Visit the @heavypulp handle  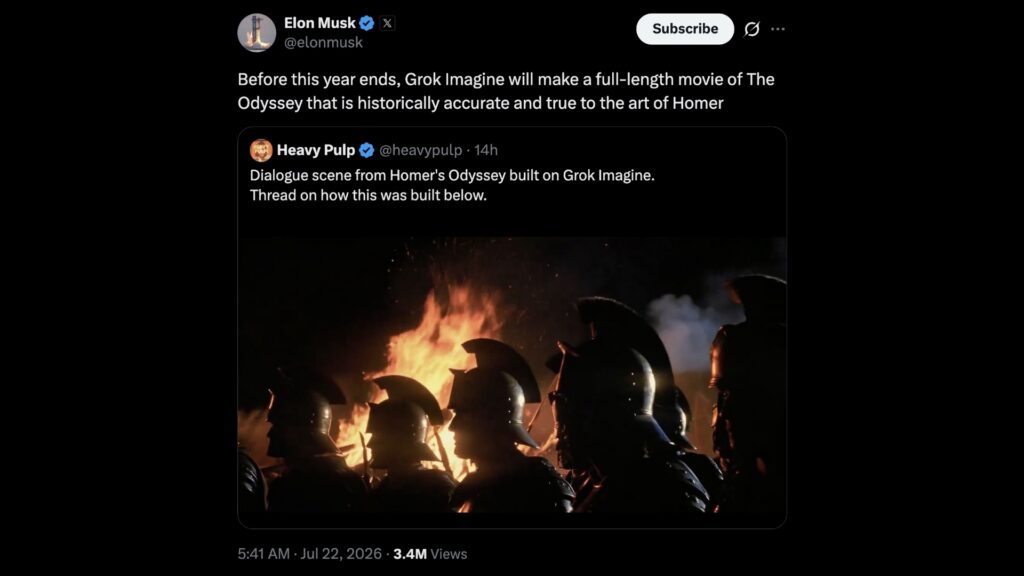click(x=421, y=150)
